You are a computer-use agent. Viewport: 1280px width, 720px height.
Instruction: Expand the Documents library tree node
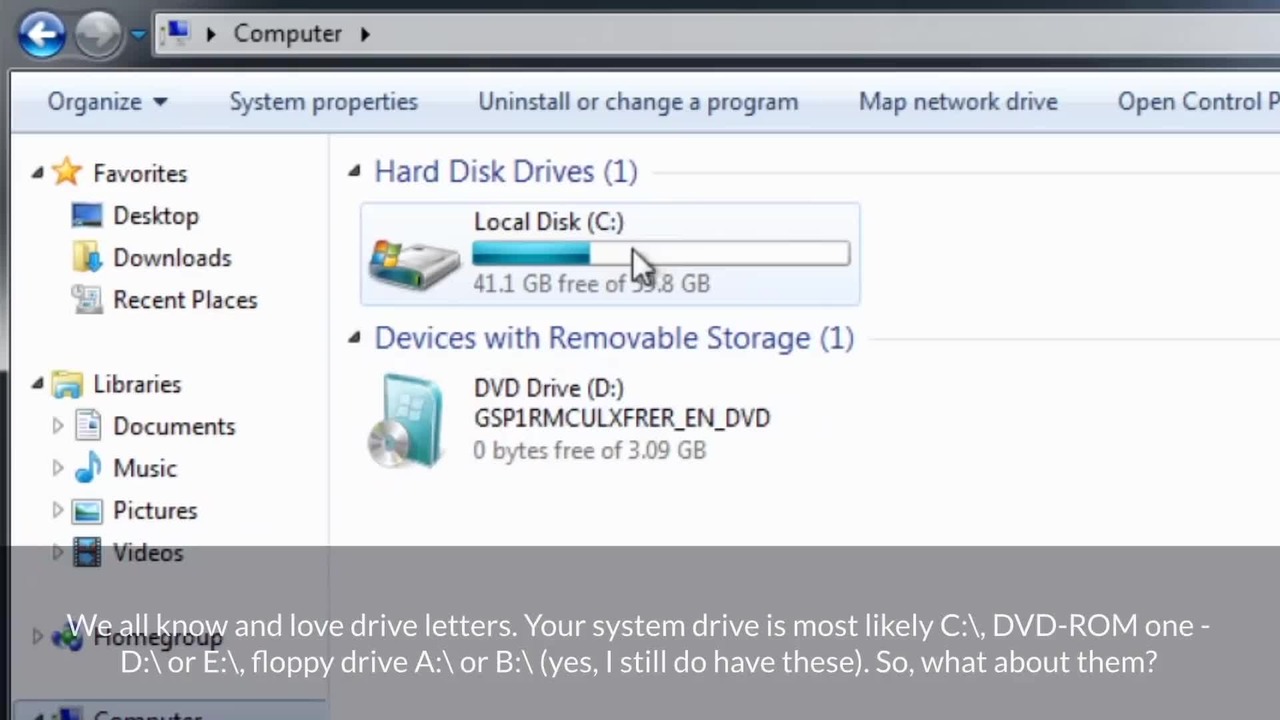pos(57,426)
